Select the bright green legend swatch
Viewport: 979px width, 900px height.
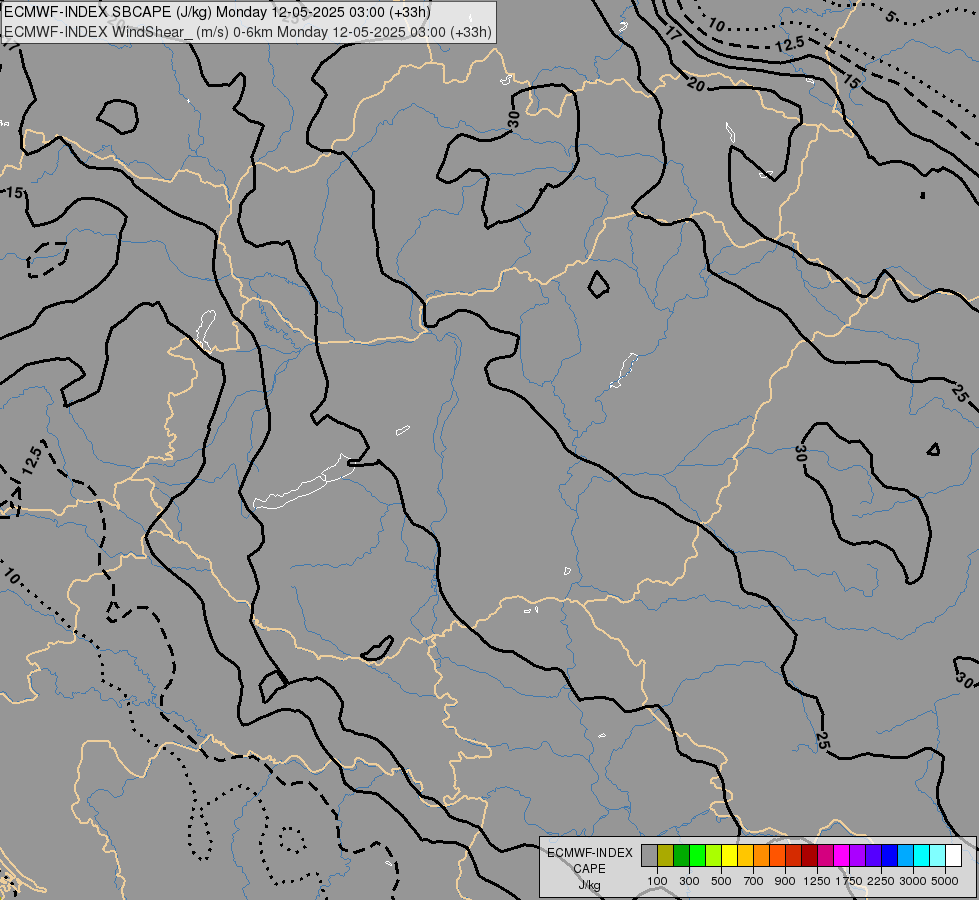click(x=697, y=855)
